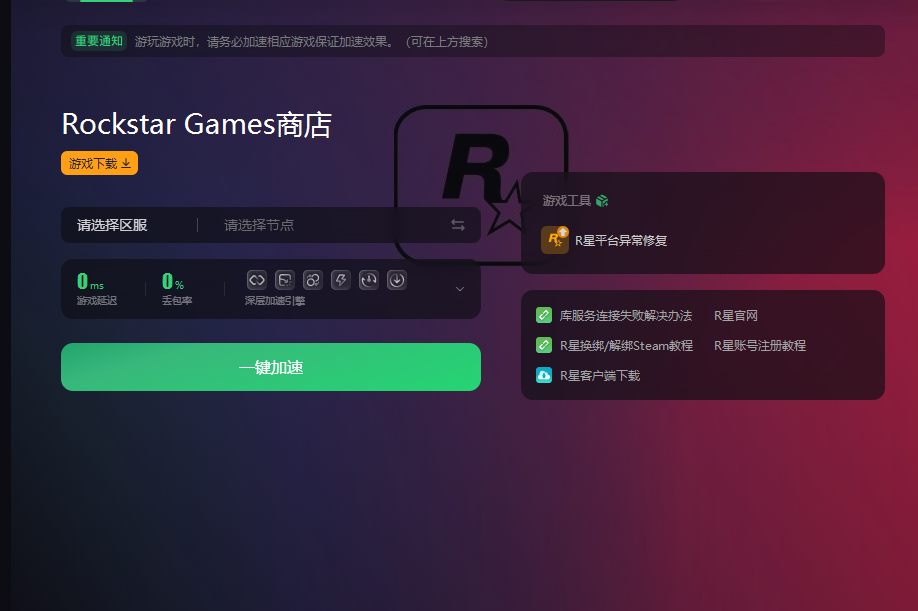This screenshot has height=611, width=918.
Task: Start acceleration with 一键加速 button
Action: click(271, 367)
